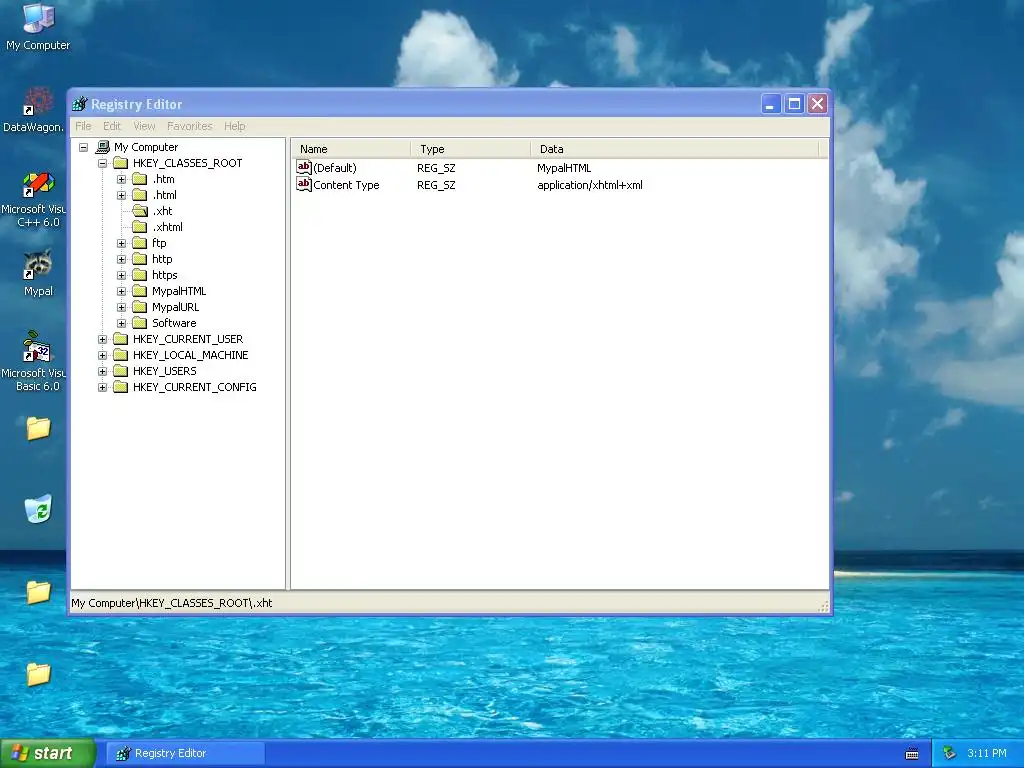Select the Recycle Bin desktop icon

[38, 509]
